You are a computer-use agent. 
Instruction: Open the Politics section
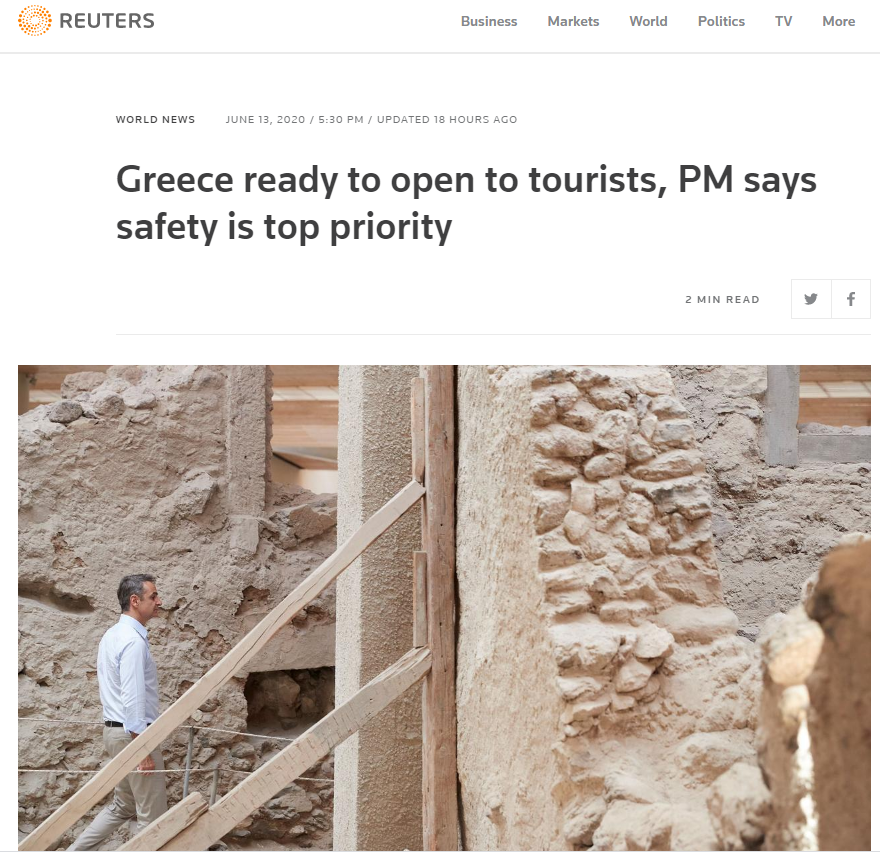click(721, 21)
